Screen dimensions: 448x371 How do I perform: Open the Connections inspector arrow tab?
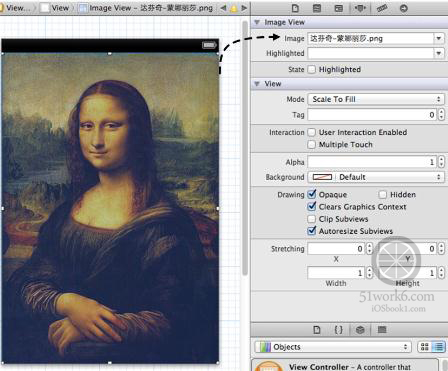click(x=404, y=8)
